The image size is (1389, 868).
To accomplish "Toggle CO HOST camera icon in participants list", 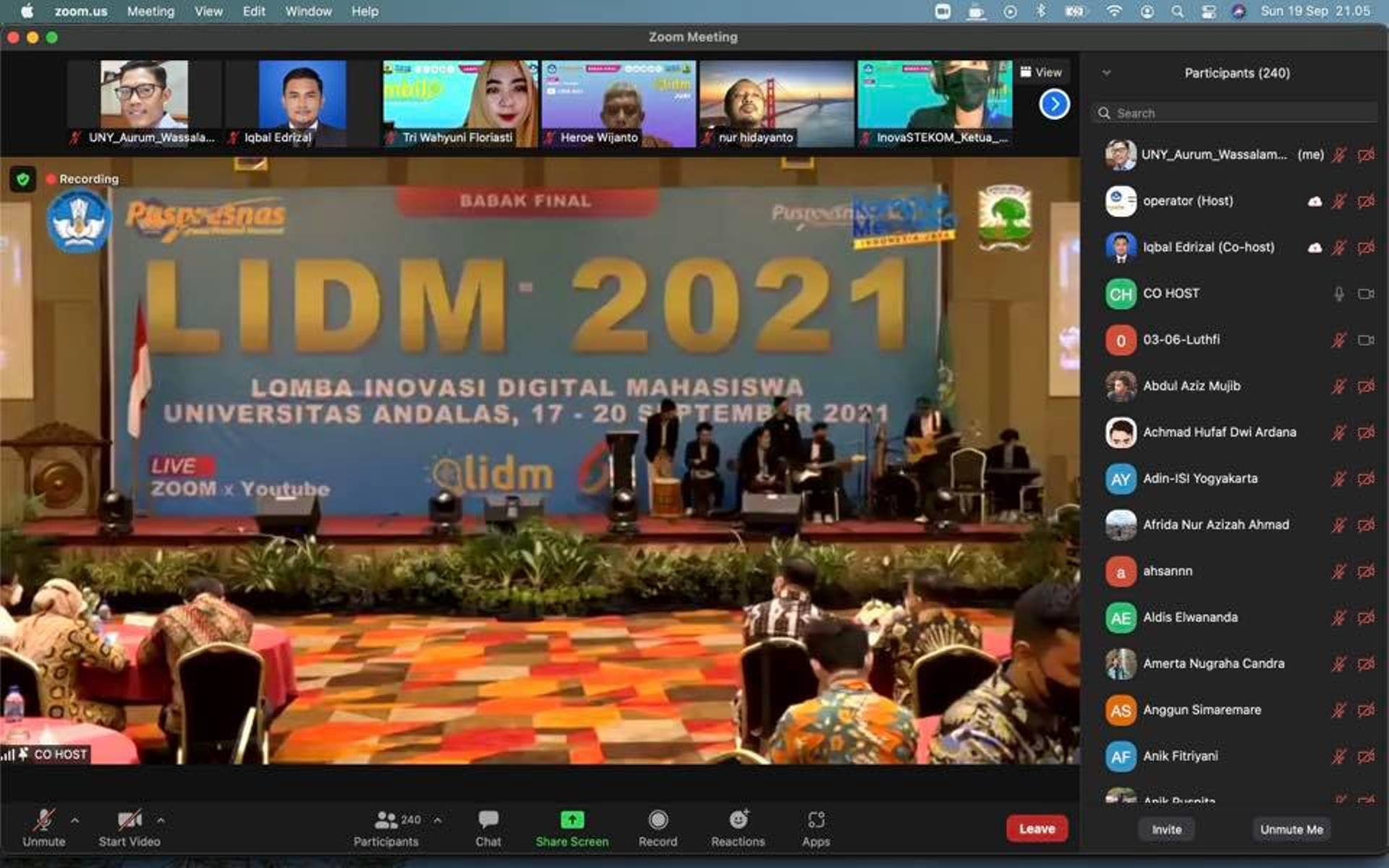I will [x=1366, y=294].
